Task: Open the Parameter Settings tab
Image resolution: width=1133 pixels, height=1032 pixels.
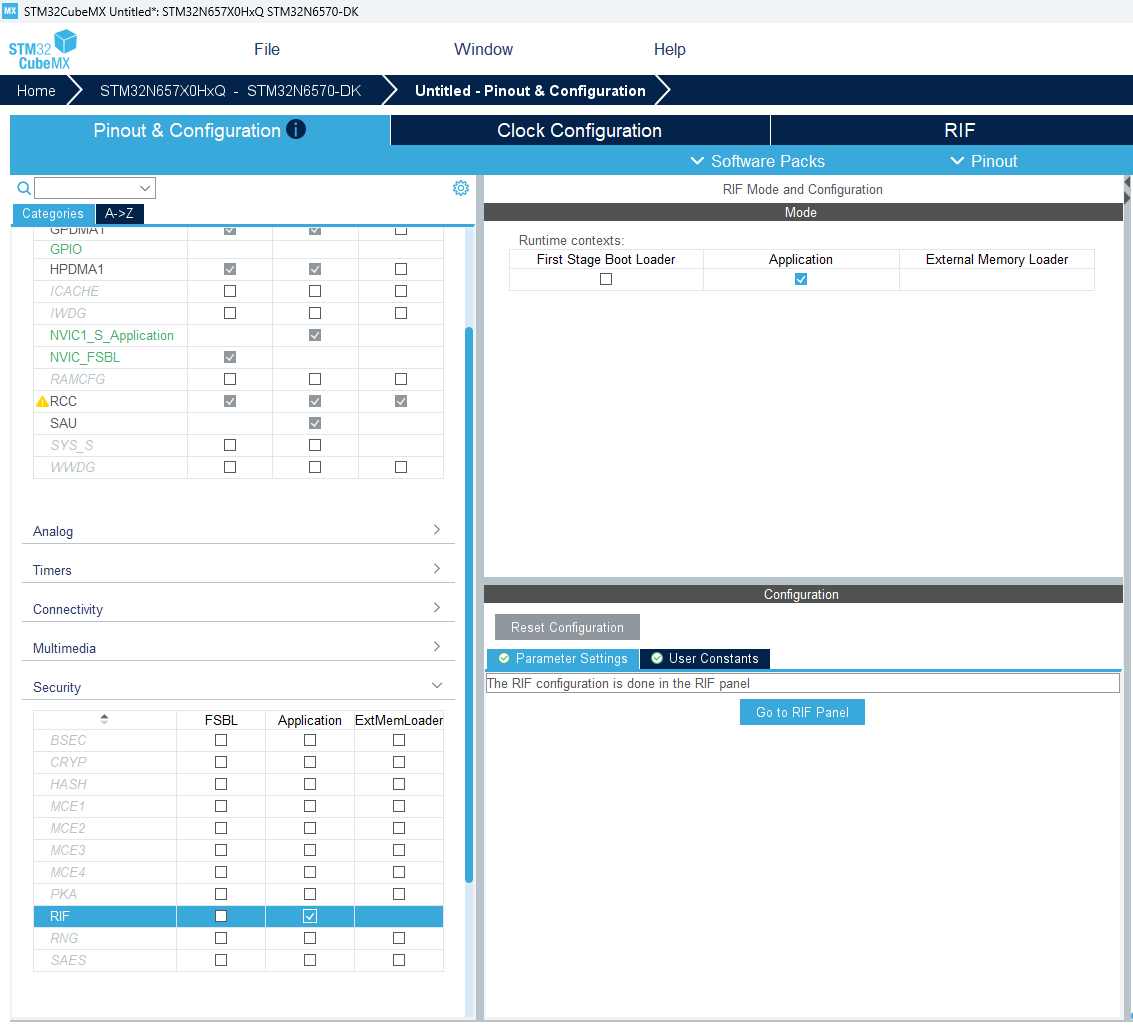Action: pos(563,658)
